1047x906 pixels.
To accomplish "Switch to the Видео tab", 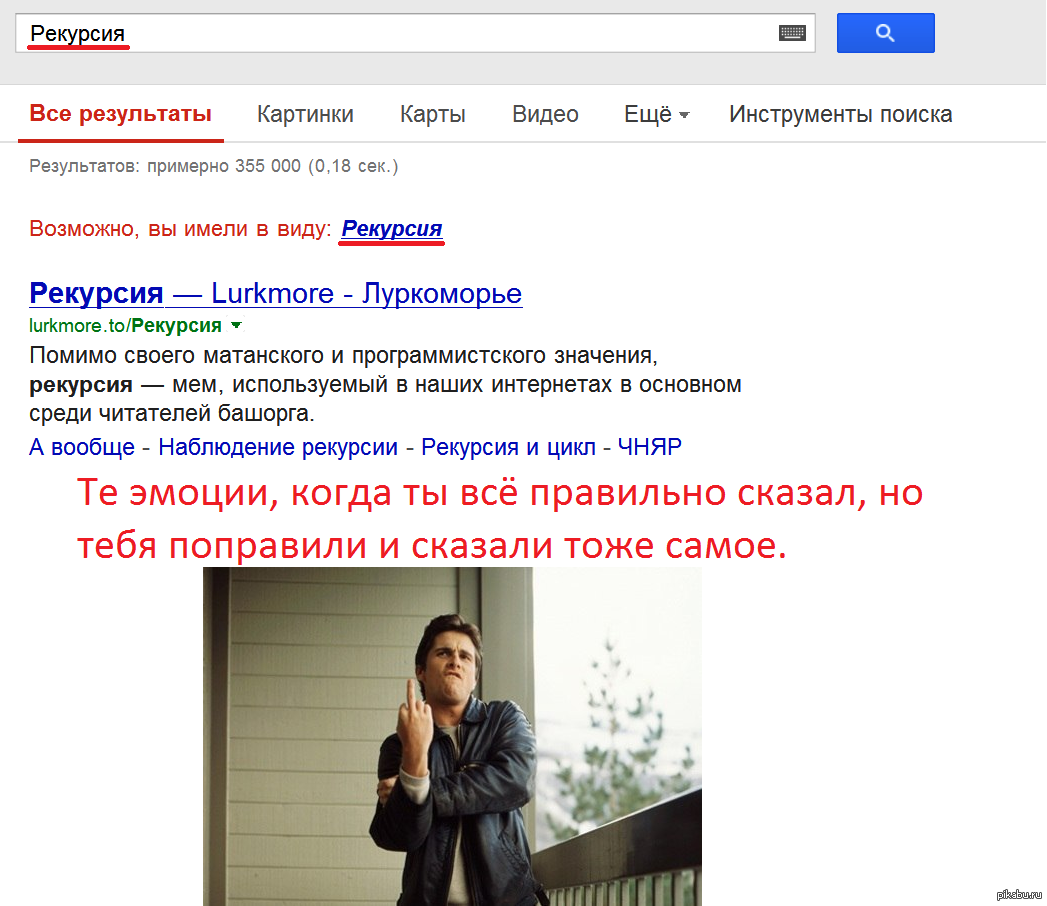I will click(x=545, y=114).
